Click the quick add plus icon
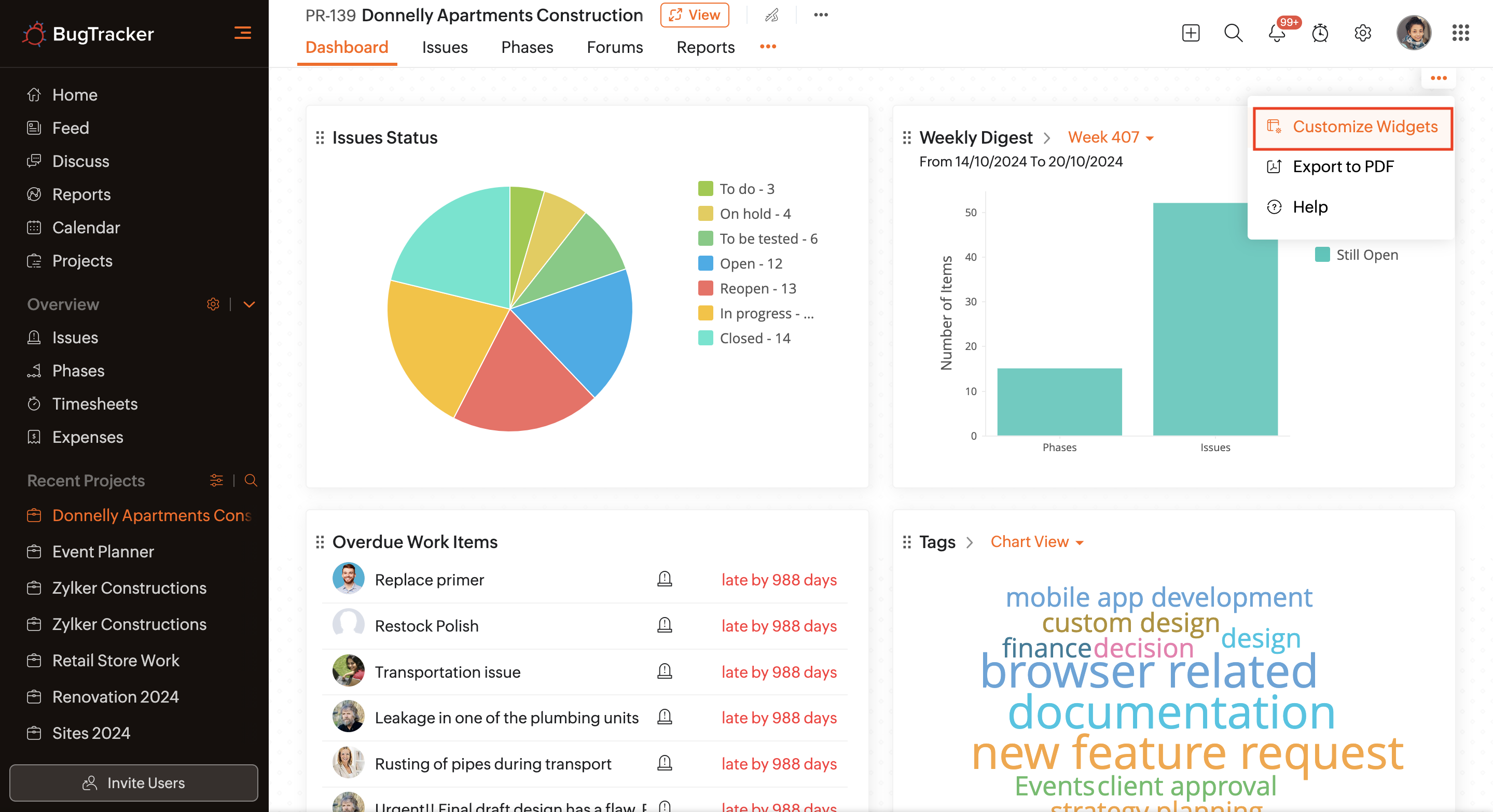 tap(1191, 34)
